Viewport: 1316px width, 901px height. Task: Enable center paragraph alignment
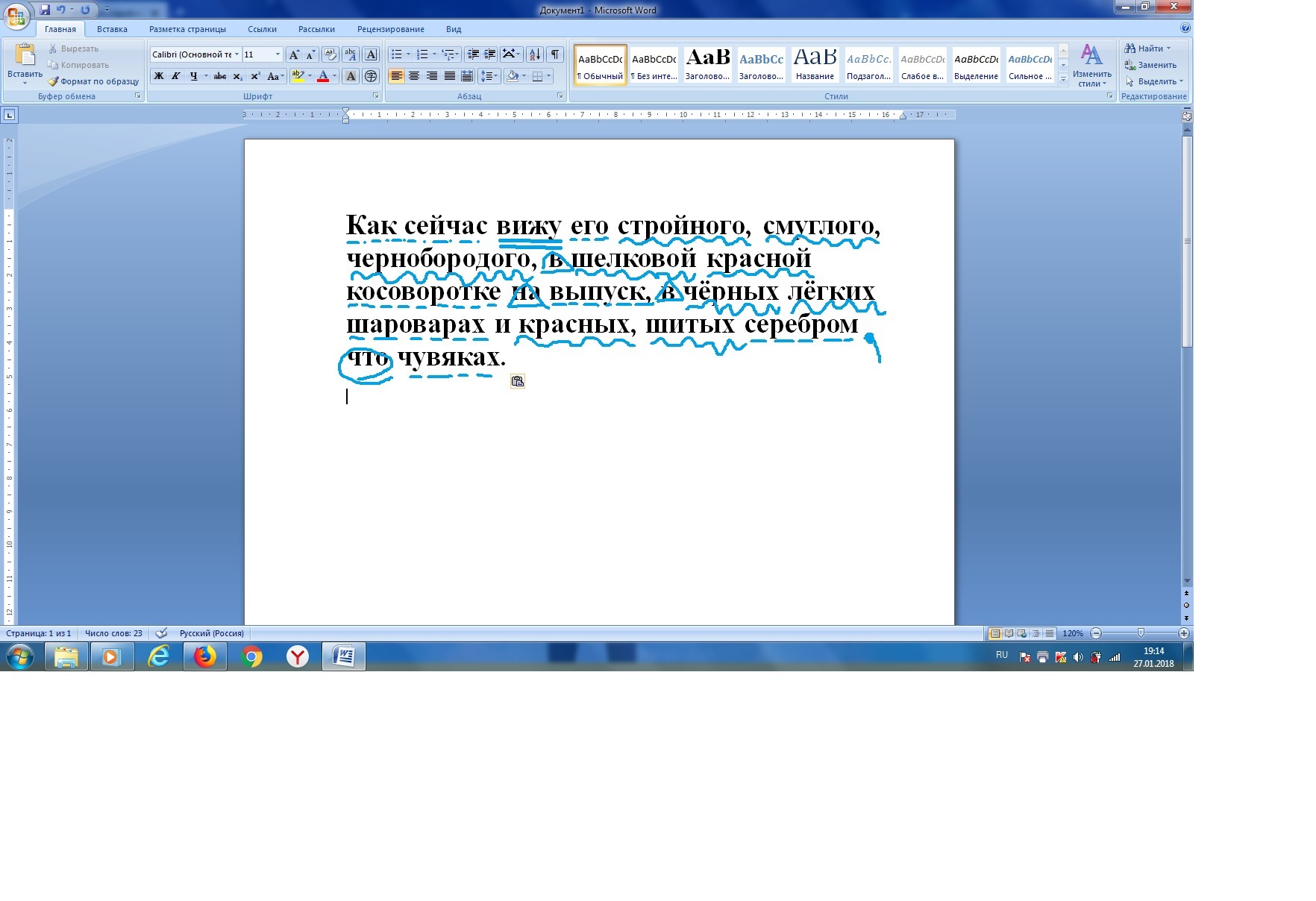point(414,76)
